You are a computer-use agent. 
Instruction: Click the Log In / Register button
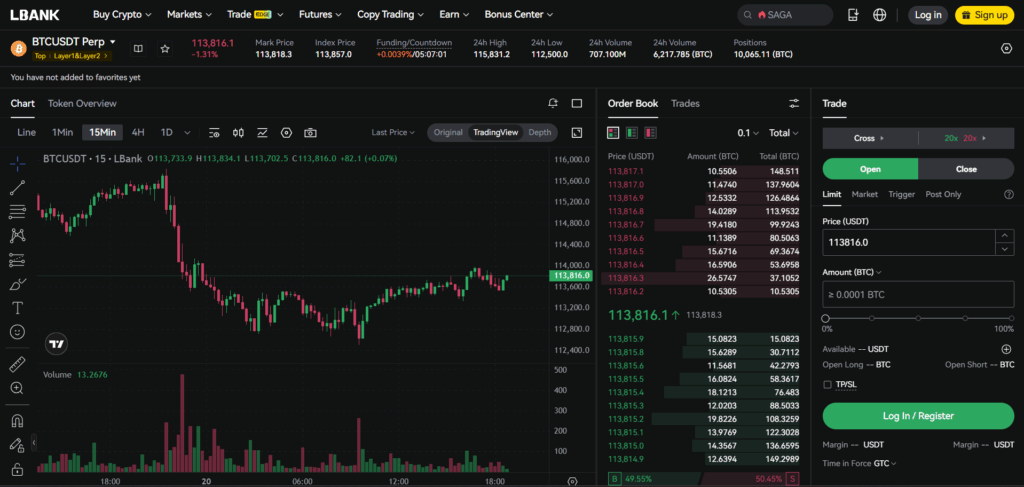pyautogui.click(x=918, y=416)
